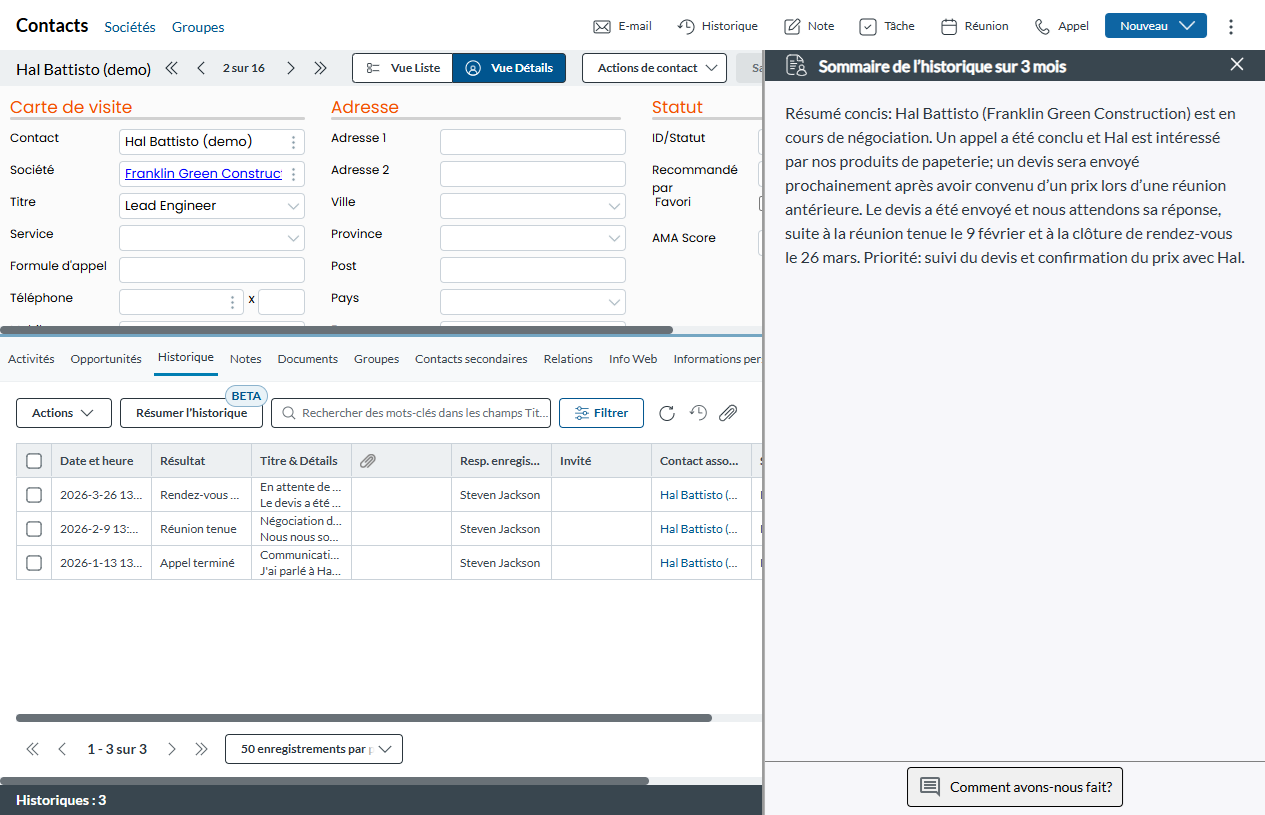Go to next contact record

(x=290, y=68)
